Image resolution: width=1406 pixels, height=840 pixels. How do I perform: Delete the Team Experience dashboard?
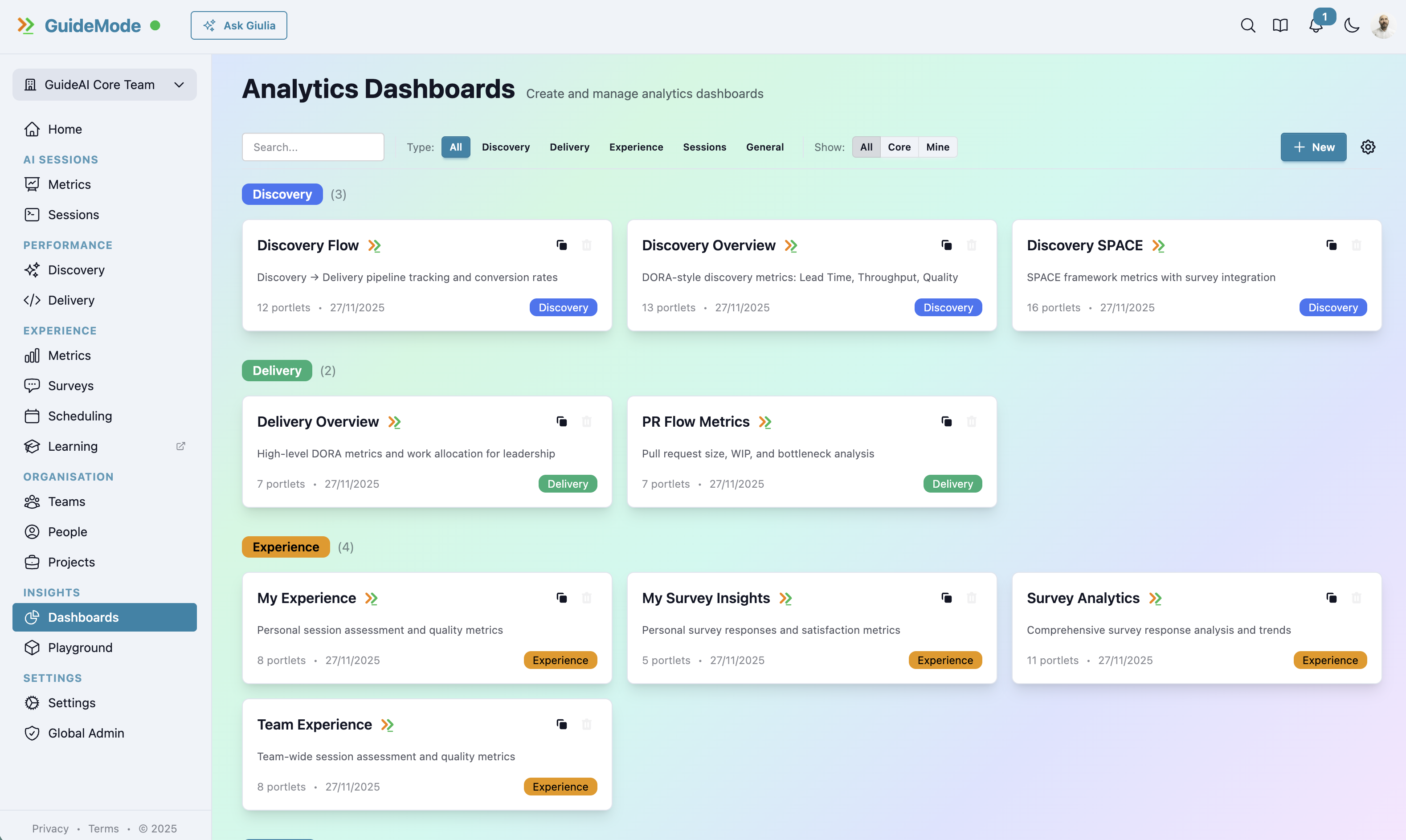(x=587, y=724)
